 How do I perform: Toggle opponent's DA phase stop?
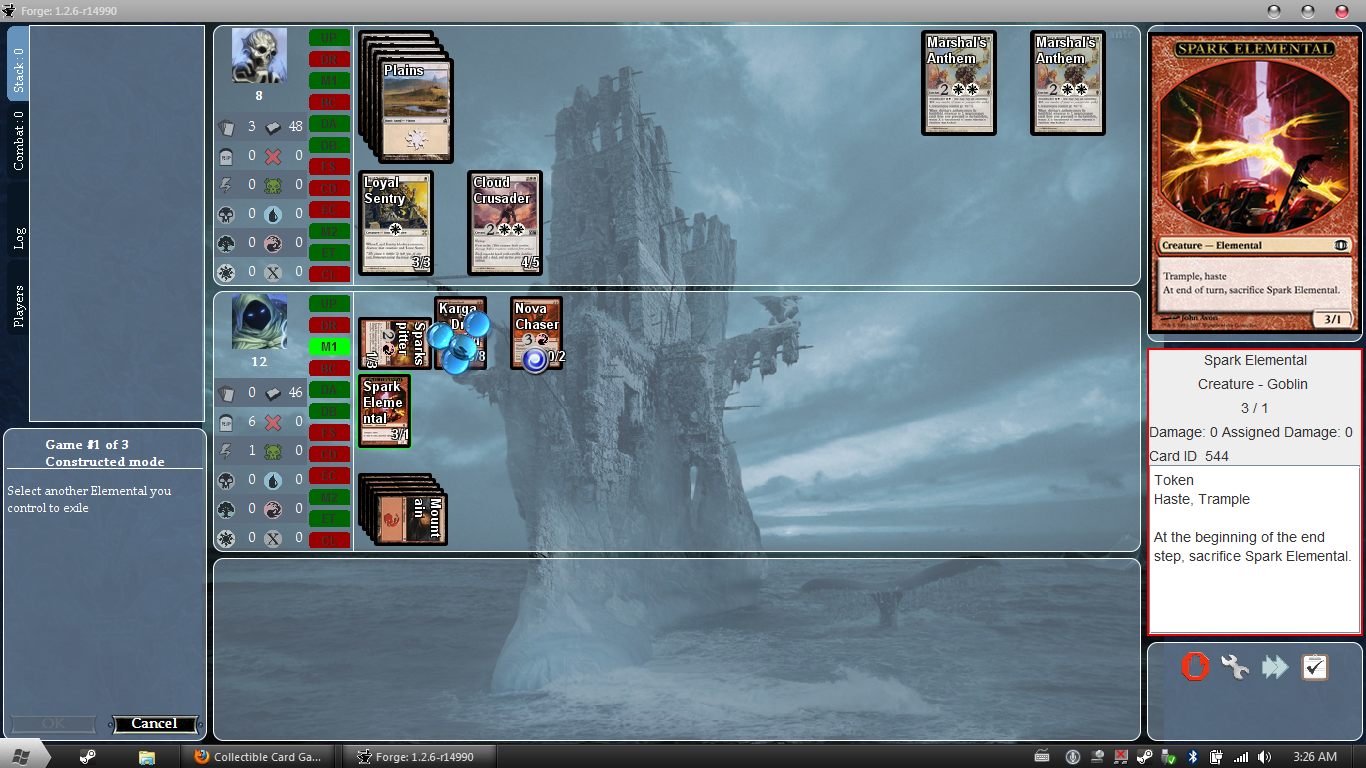pos(329,123)
